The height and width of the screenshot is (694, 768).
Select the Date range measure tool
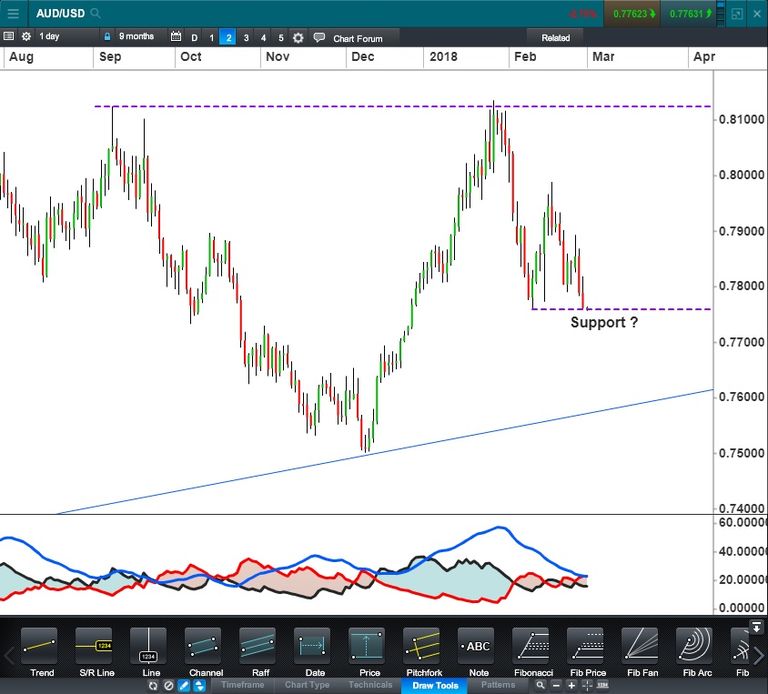[312, 652]
